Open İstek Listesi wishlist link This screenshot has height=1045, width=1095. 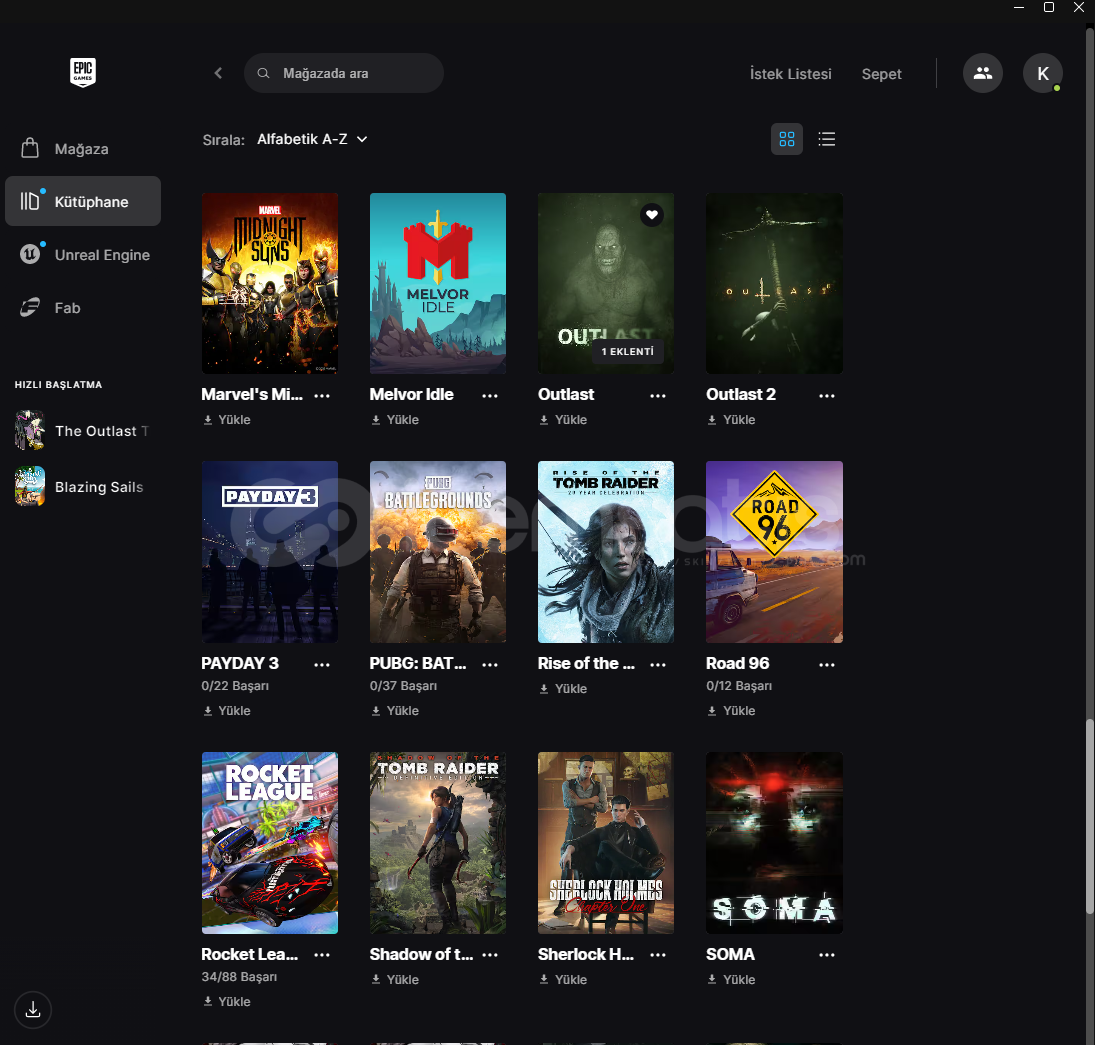coord(790,74)
